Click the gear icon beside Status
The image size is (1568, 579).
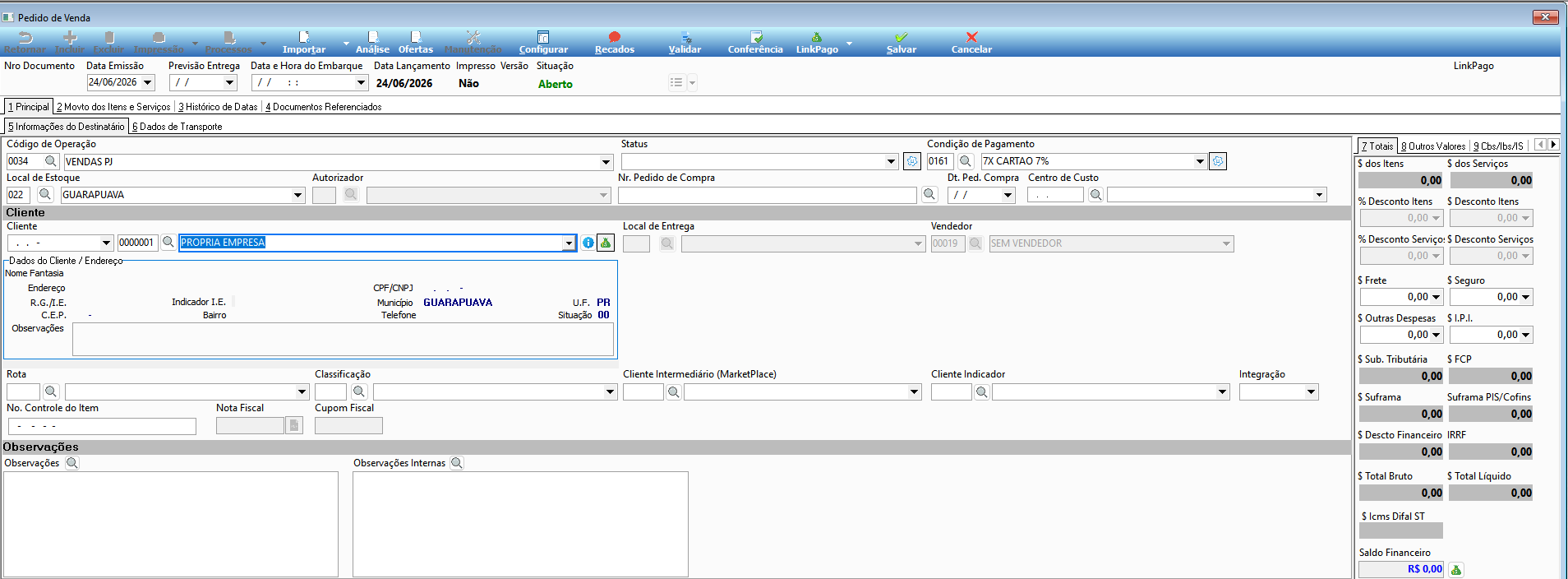[912, 161]
